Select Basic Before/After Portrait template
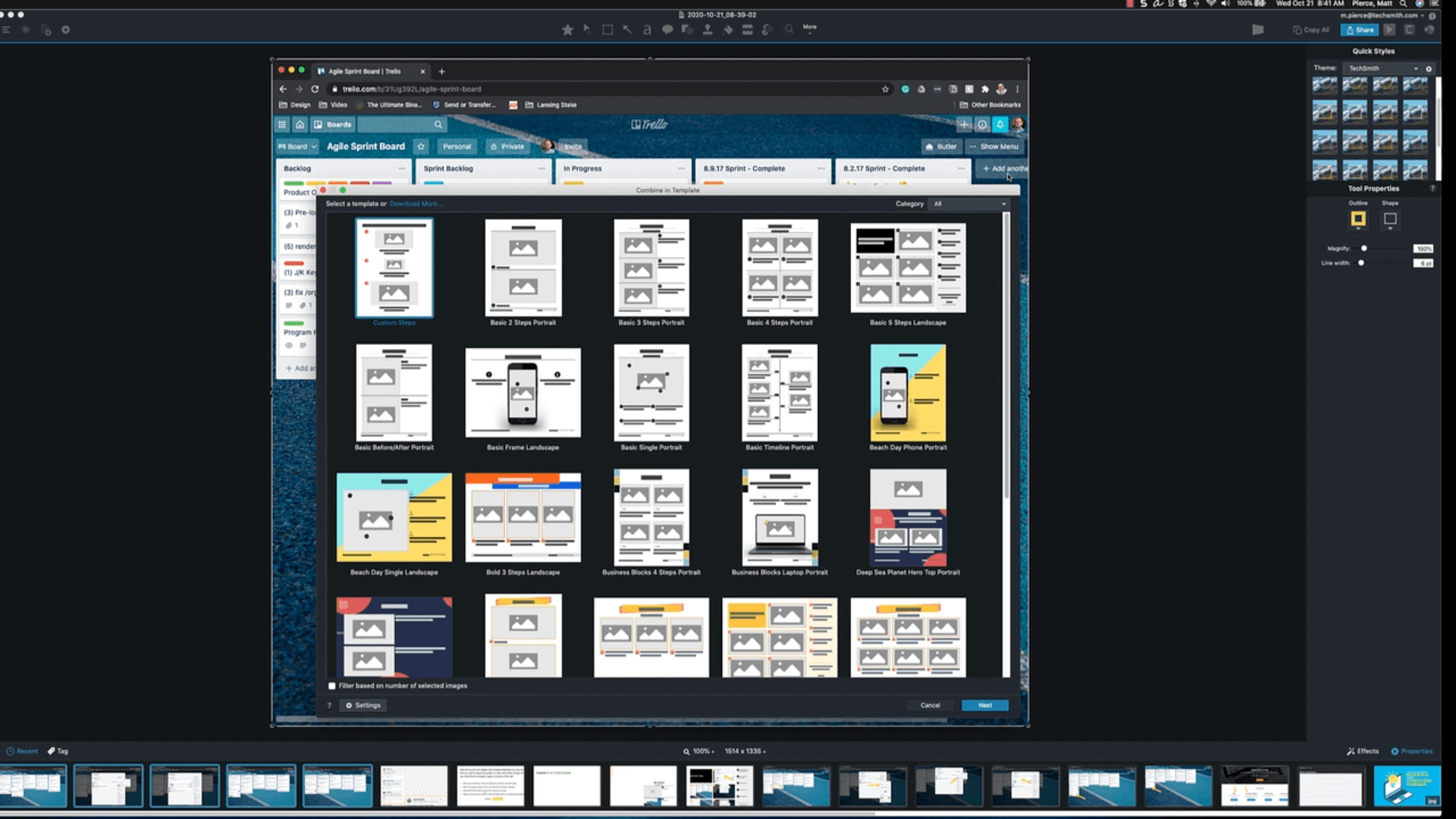 pos(394,397)
